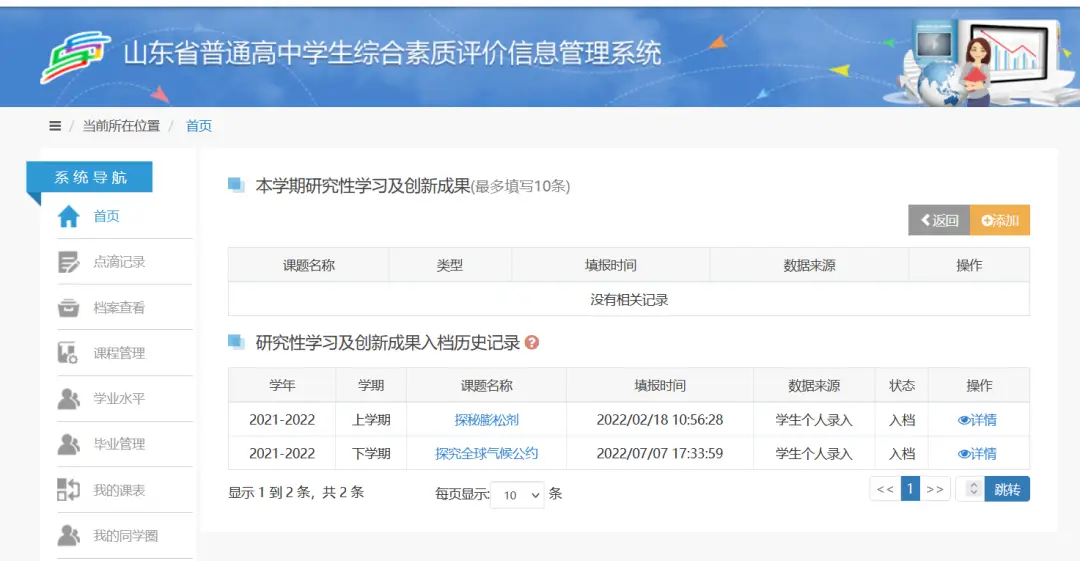
Task: Open the 每页显示 rows-per-page dropdown
Action: point(517,495)
